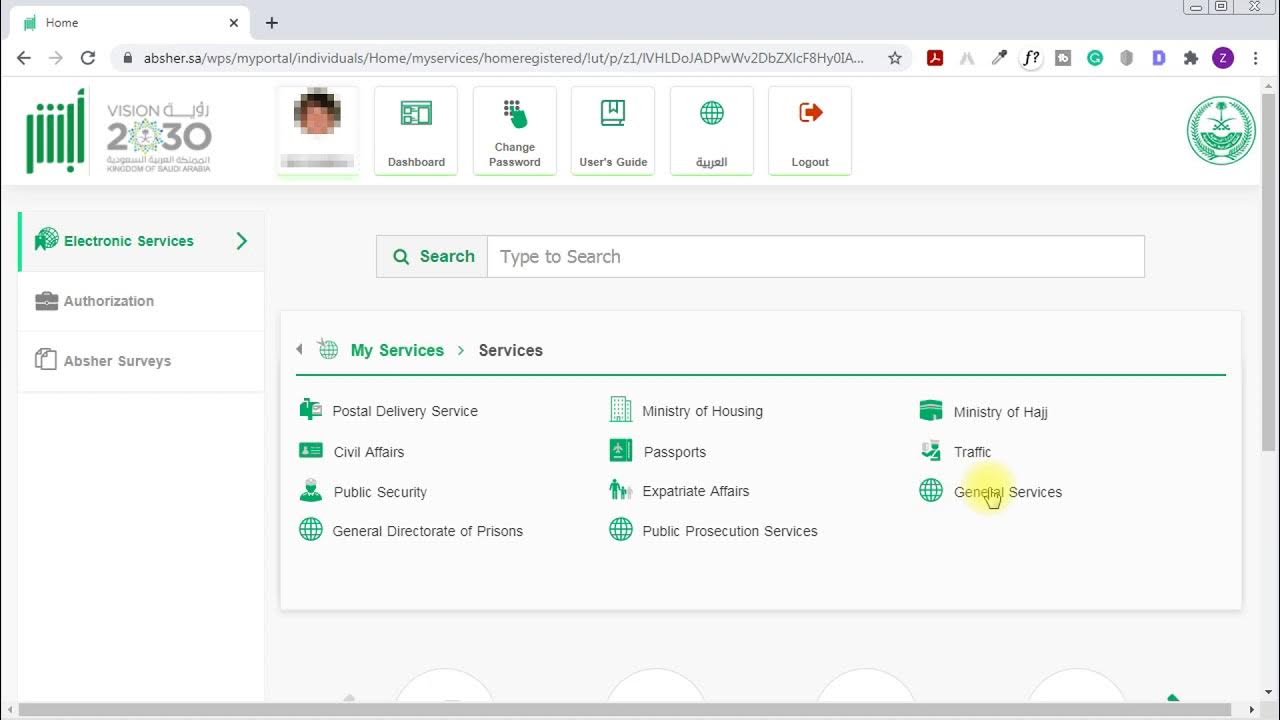Screen dimensions: 1280x720
Task: Click the Ministry of Housing building icon
Action: click(621, 409)
